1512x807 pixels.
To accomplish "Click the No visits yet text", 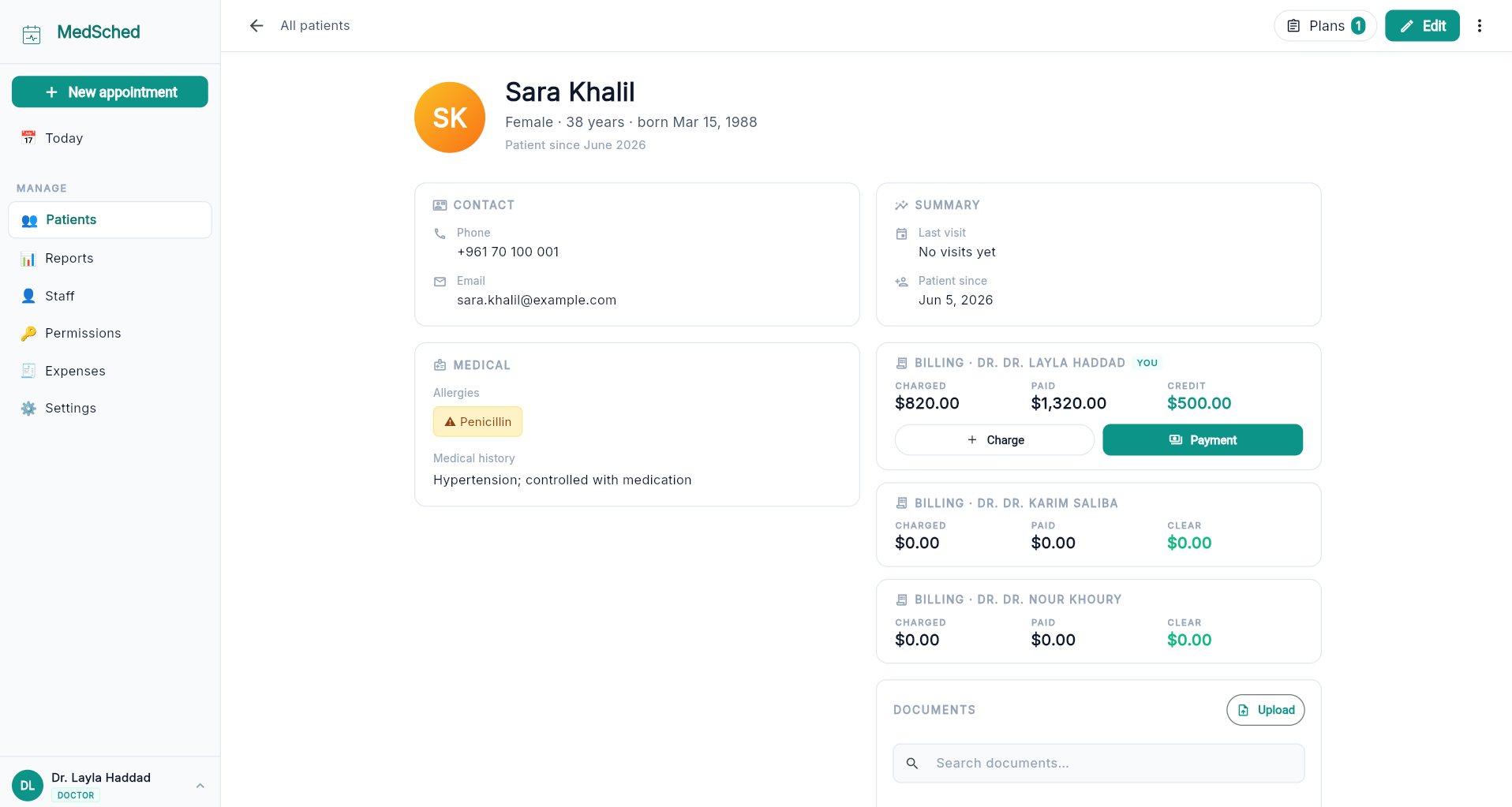I will click(957, 252).
